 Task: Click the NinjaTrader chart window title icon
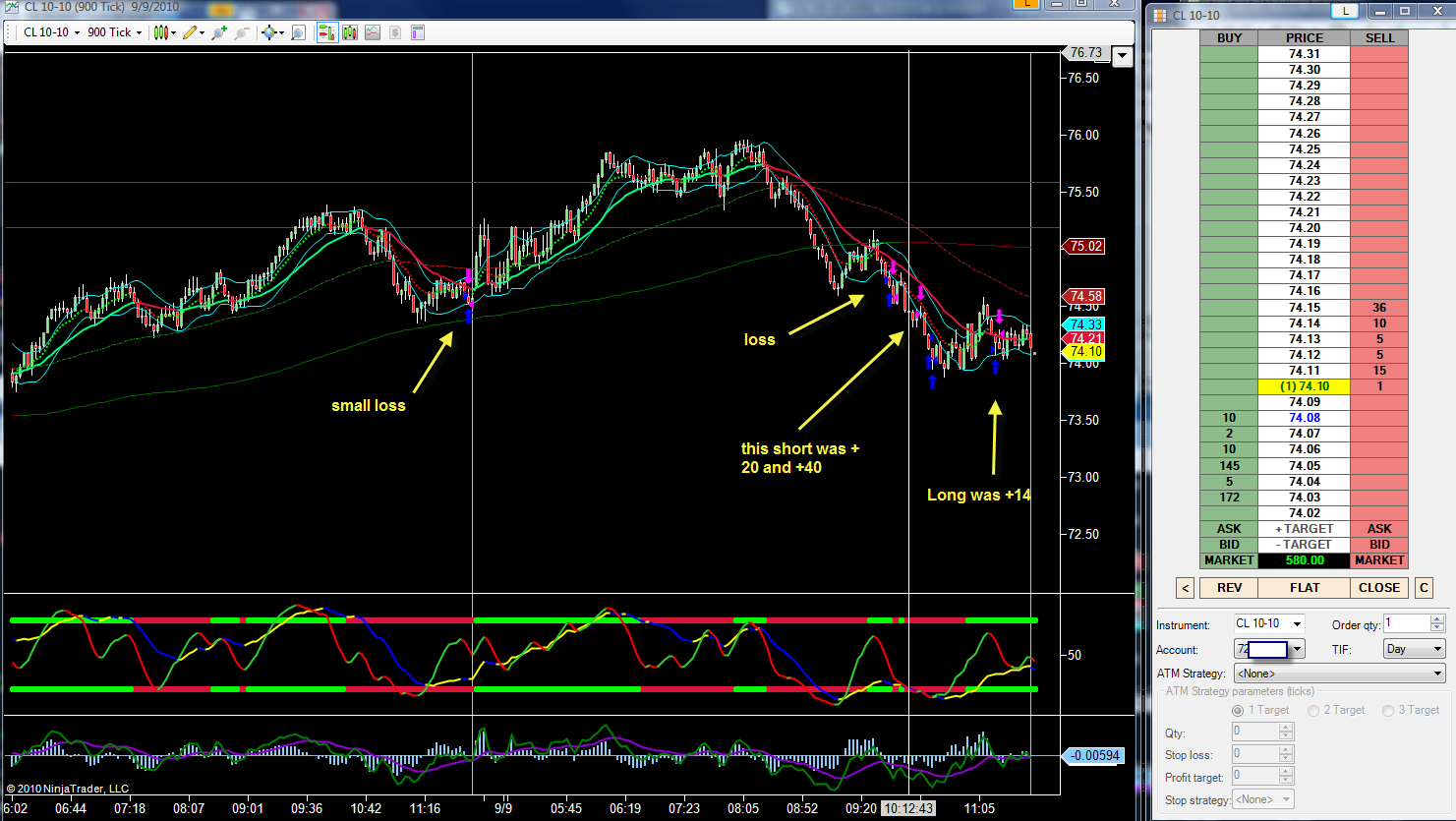[11, 7]
